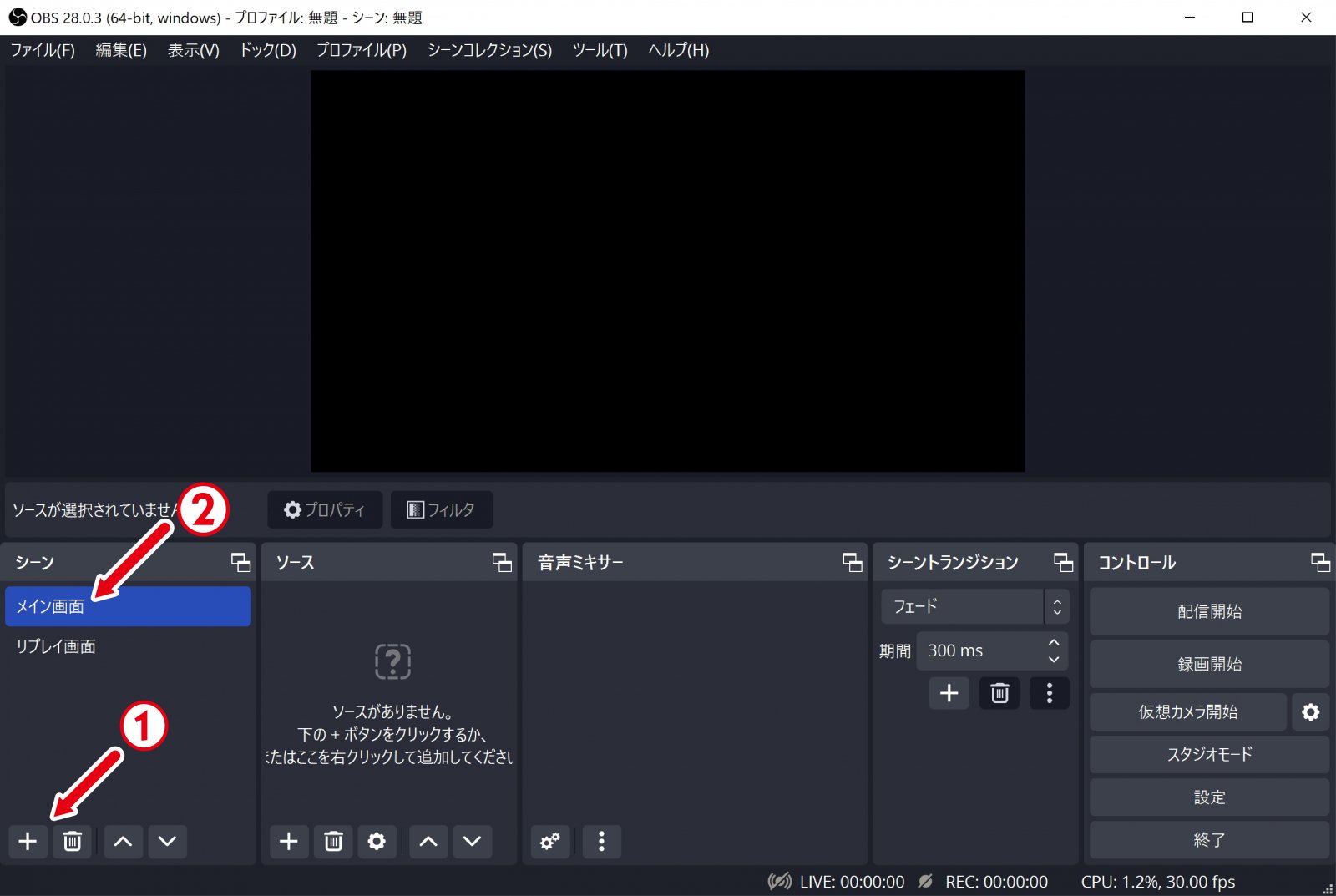Image resolution: width=1336 pixels, height=896 pixels.
Task: Open the ツール(T) menu
Action: 600,50
